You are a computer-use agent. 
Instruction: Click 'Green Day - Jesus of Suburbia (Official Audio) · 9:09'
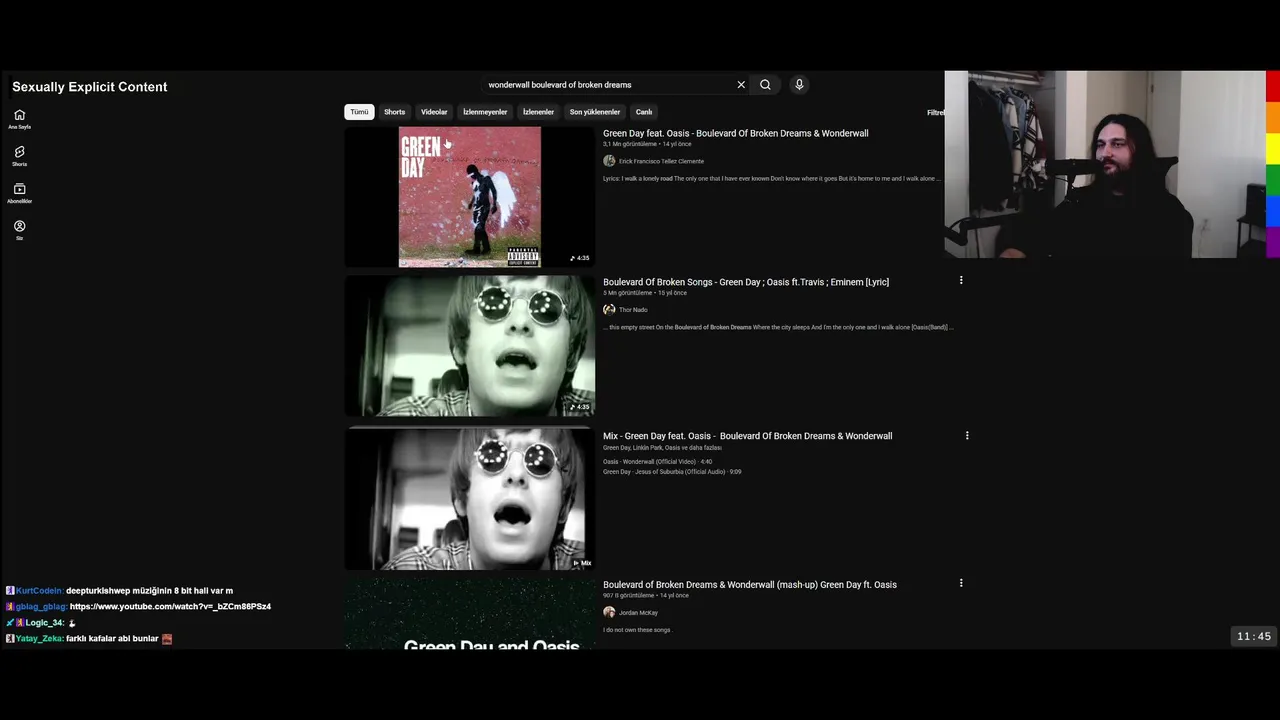pyautogui.click(x=672, y=472)
